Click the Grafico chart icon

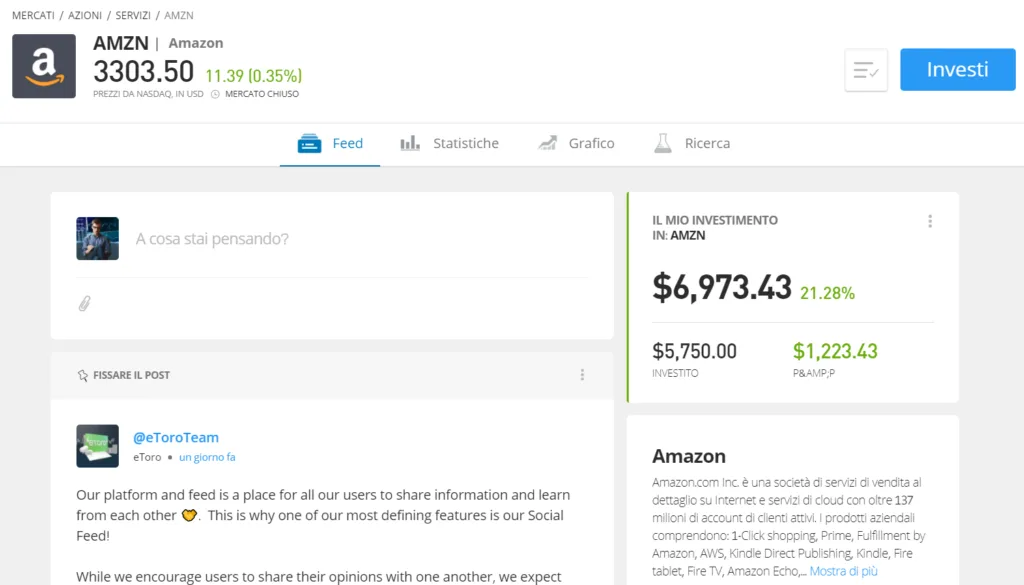(x=547, y=143)
